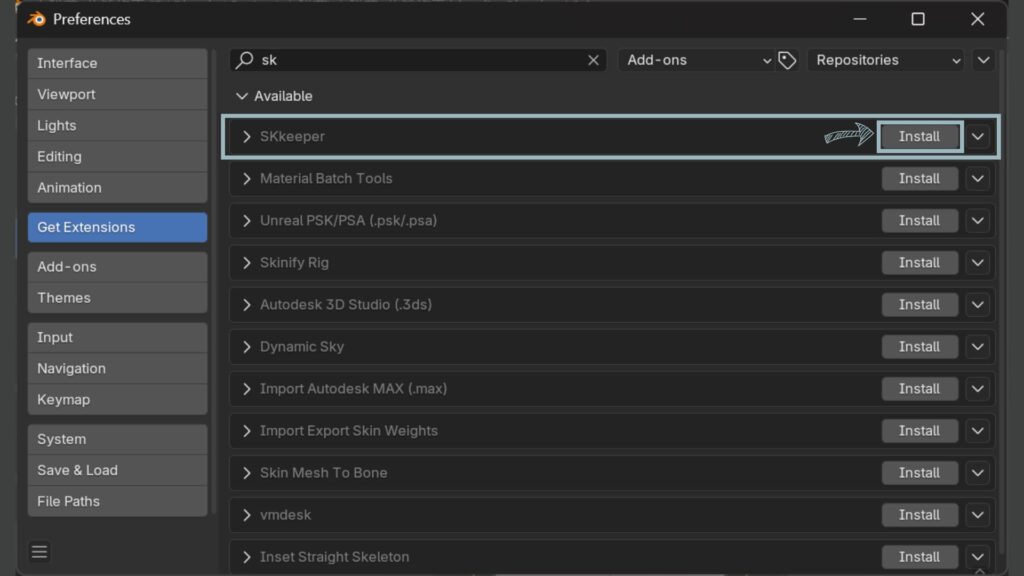This screenshot has height=576, width=1024.
Task: Click the search magnifier icon
Action: click(245, 60)
